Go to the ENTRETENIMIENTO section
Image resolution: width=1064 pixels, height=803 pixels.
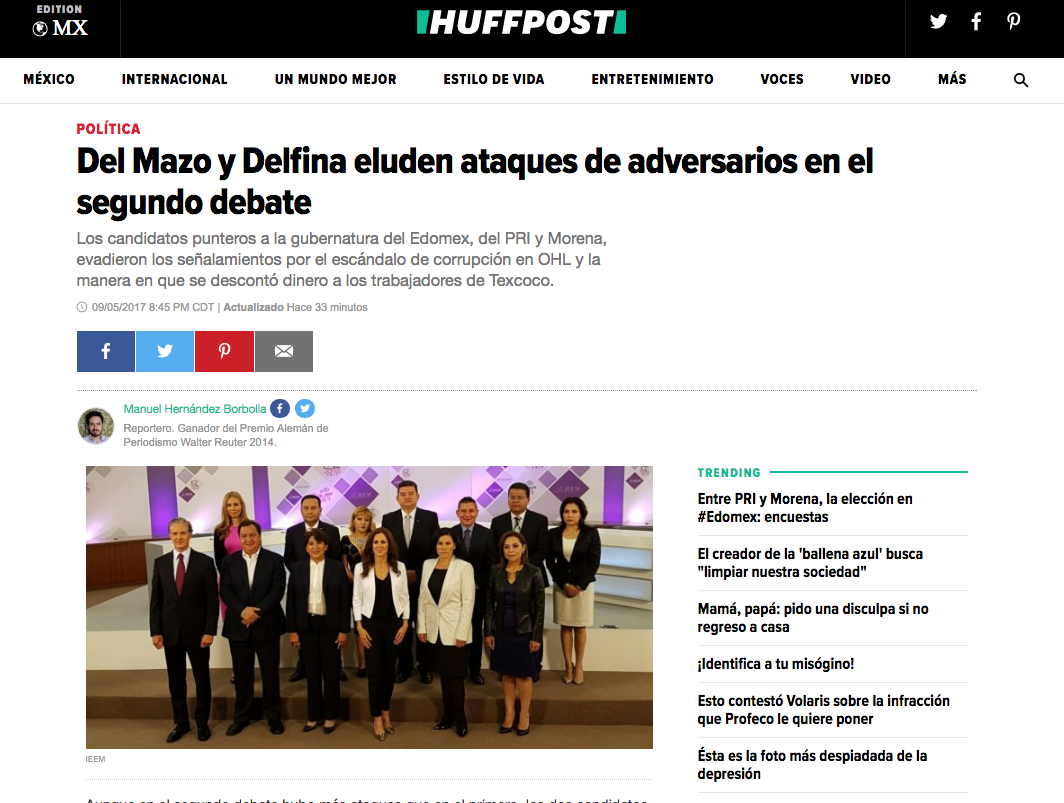point(652,79)
